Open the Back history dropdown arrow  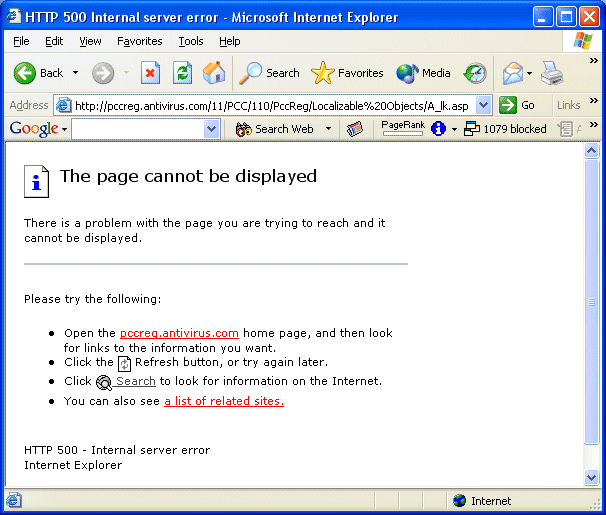75,73
